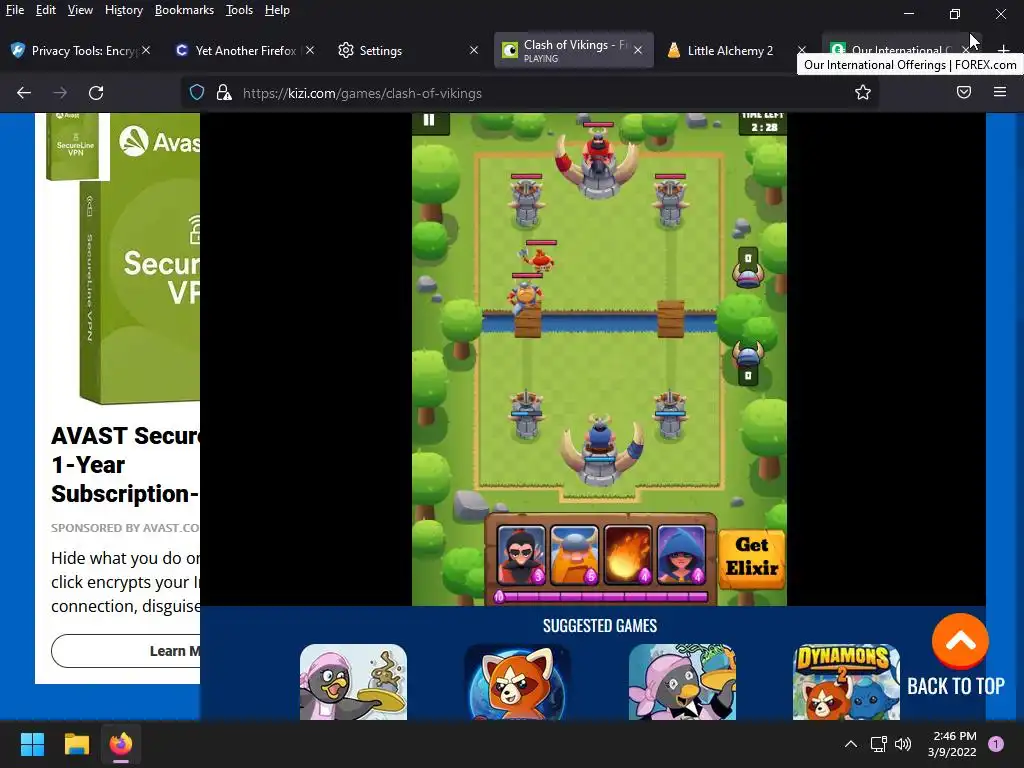Click the purple elixir progress bar
Screen dimensions: 1024x768
[x=601, y=596]
